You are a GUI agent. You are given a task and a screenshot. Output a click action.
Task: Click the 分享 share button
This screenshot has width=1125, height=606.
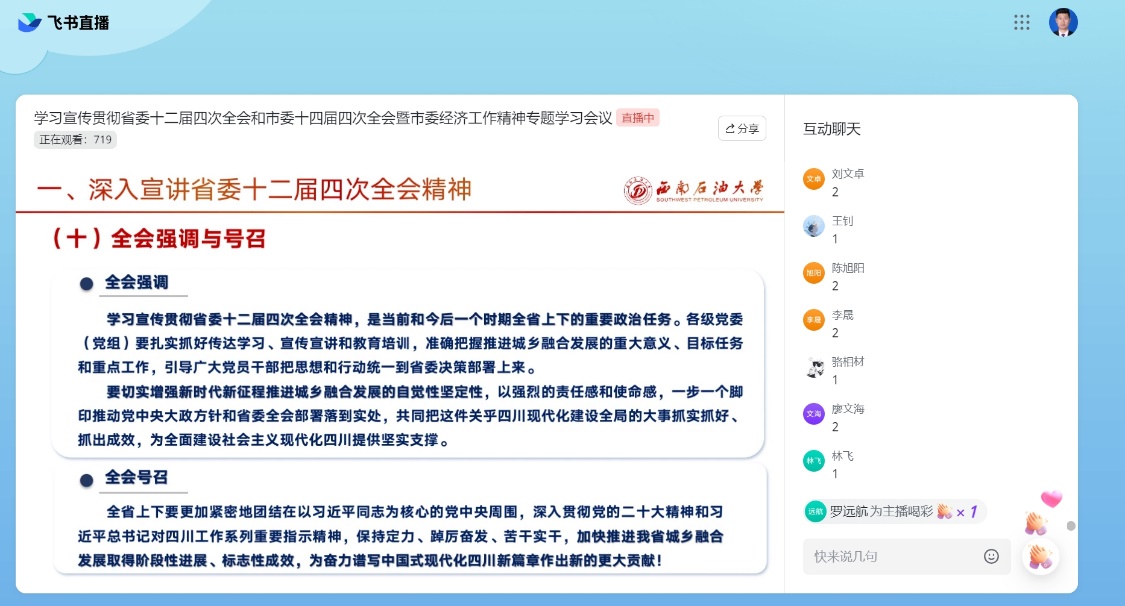[742, 128]
